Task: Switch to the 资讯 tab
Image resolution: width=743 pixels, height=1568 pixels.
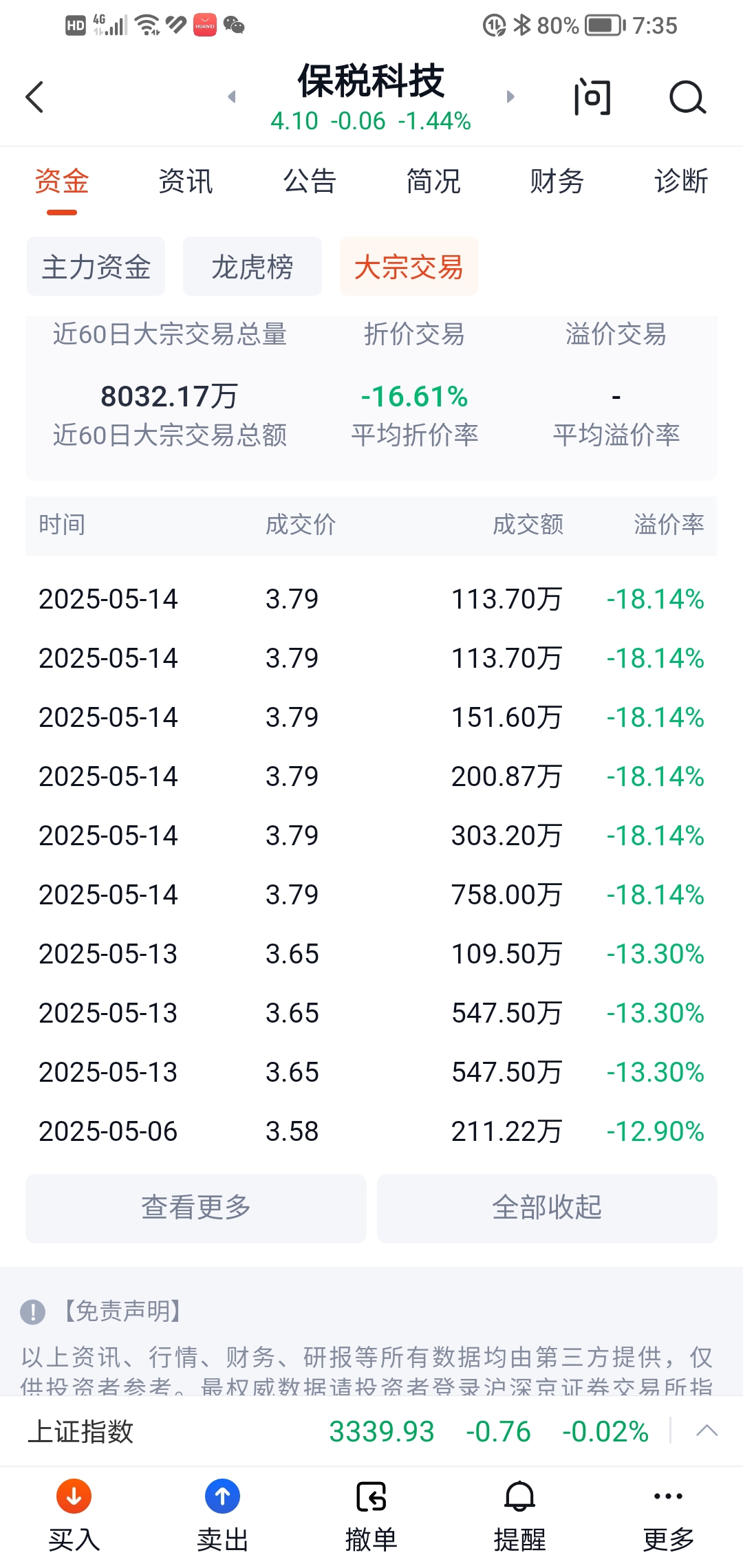Action: coord(186,182)
